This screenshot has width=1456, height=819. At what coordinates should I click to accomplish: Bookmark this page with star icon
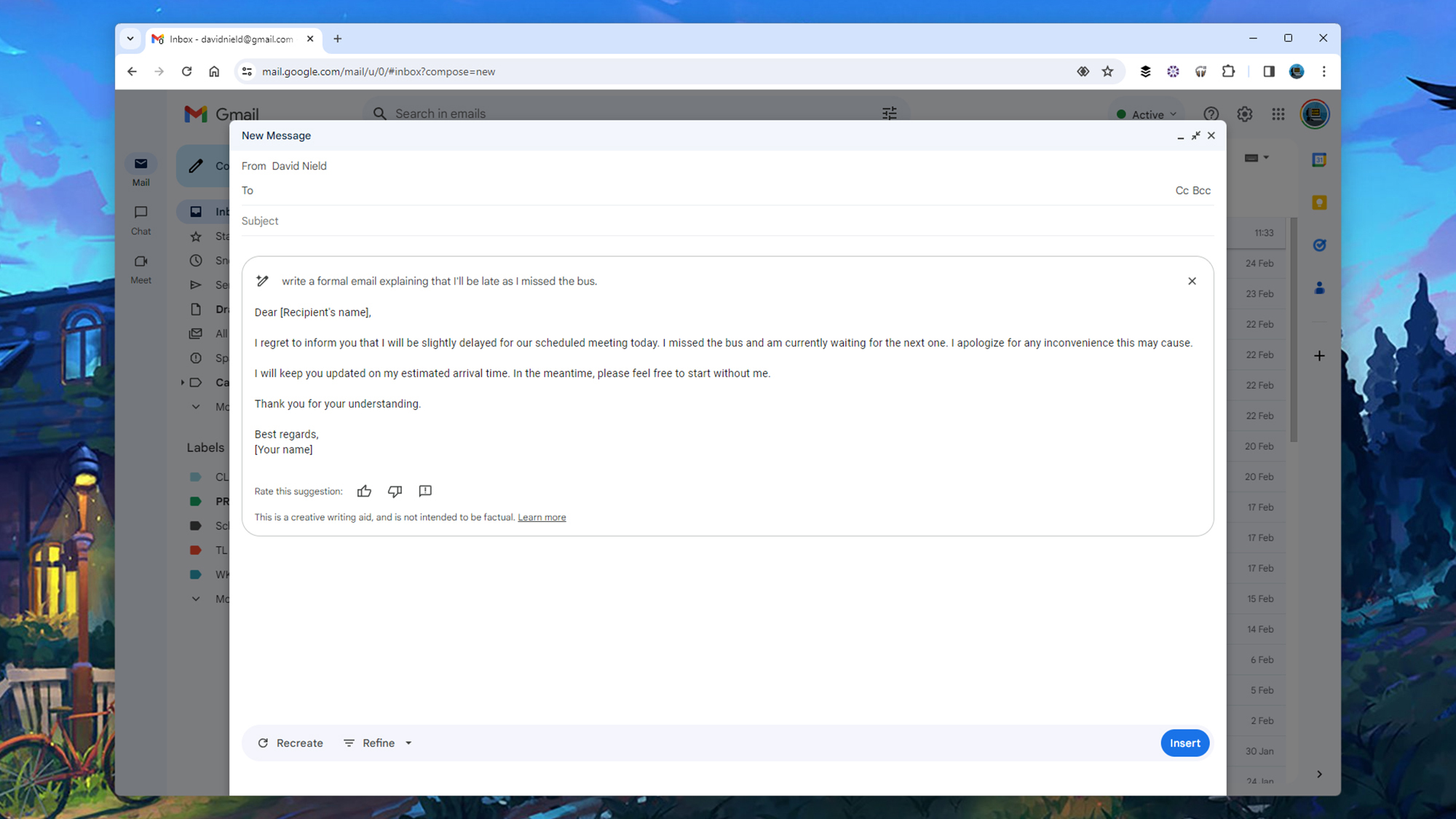pyautogui.click(x=1107, y=71)
